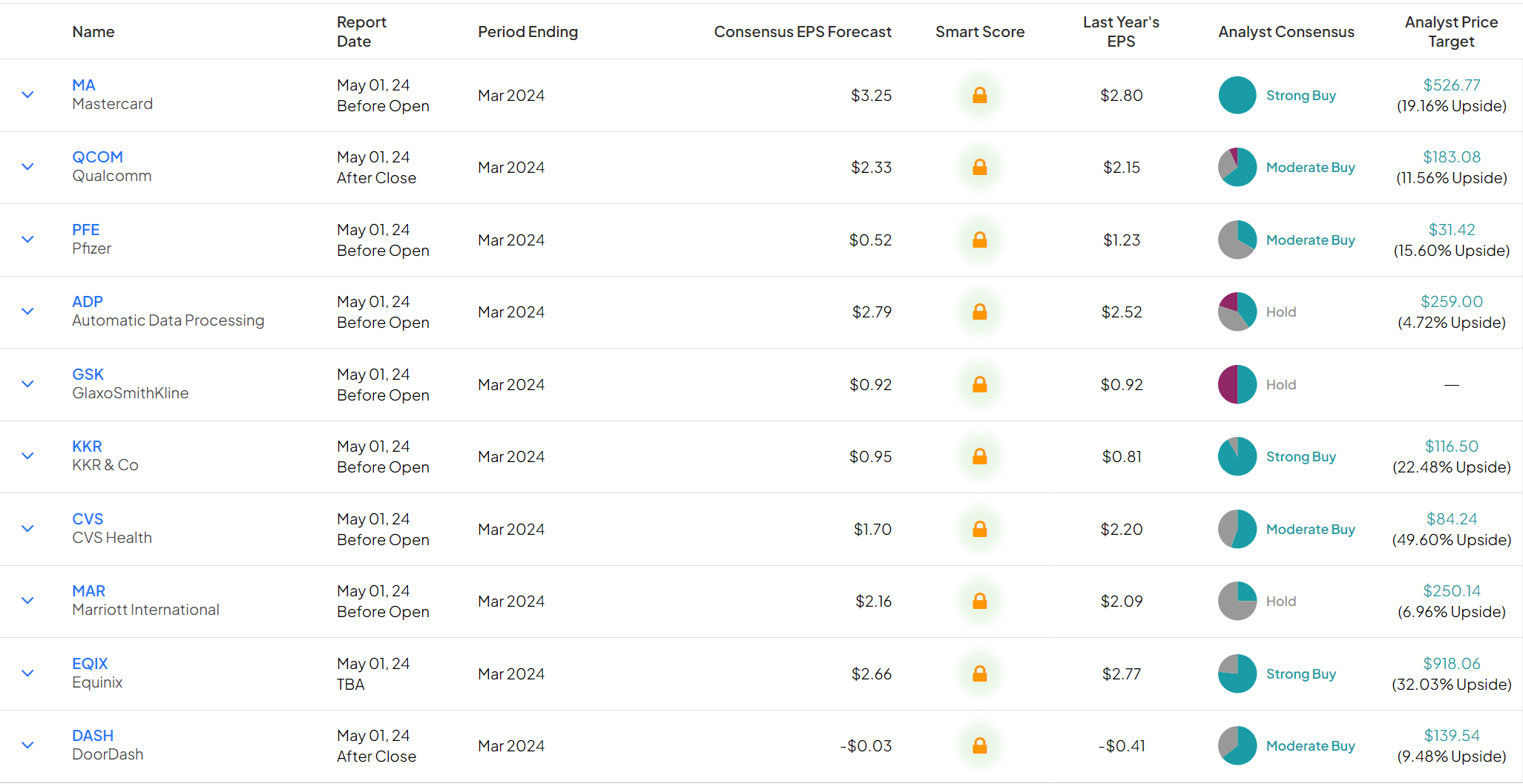The width and height of the screenshot is (1523, 784).
Task: Click the Qualcomm Smart Score lock icon
Action: (979, 167)
